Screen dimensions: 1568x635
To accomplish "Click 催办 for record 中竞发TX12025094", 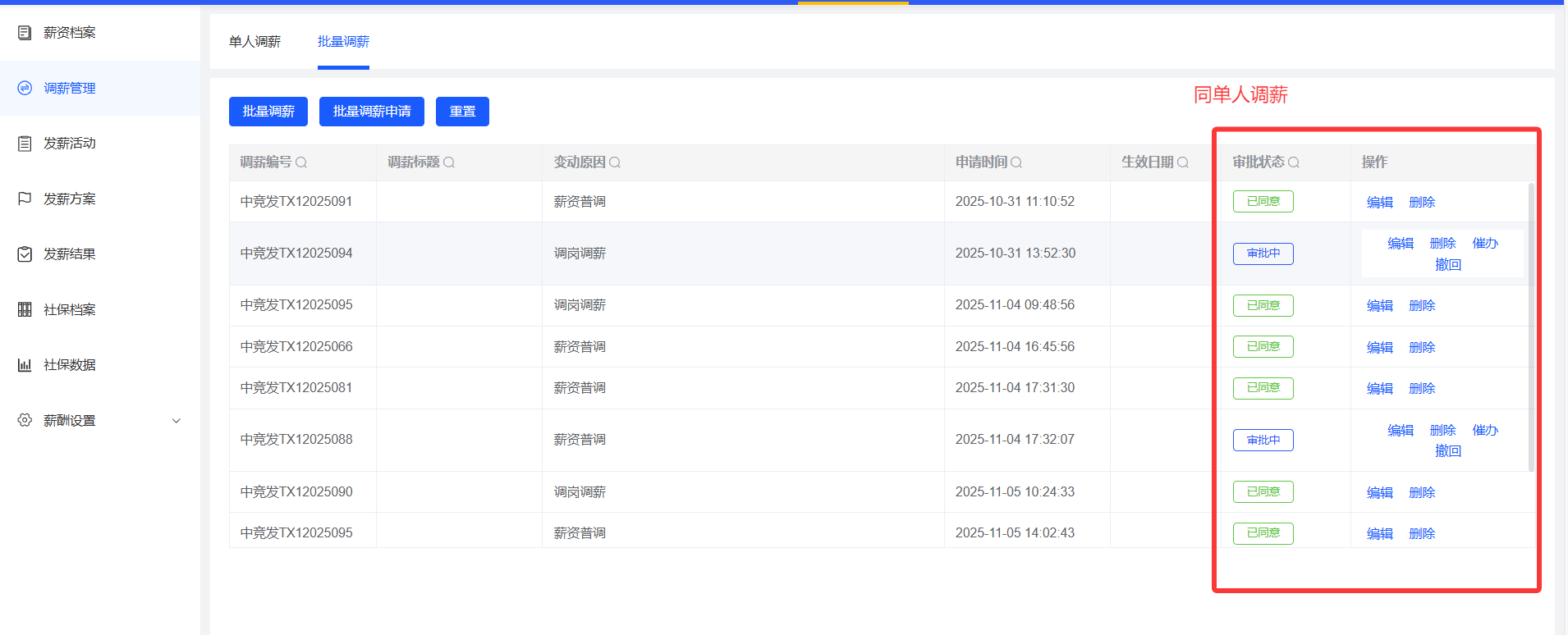I will [1485, 244].
